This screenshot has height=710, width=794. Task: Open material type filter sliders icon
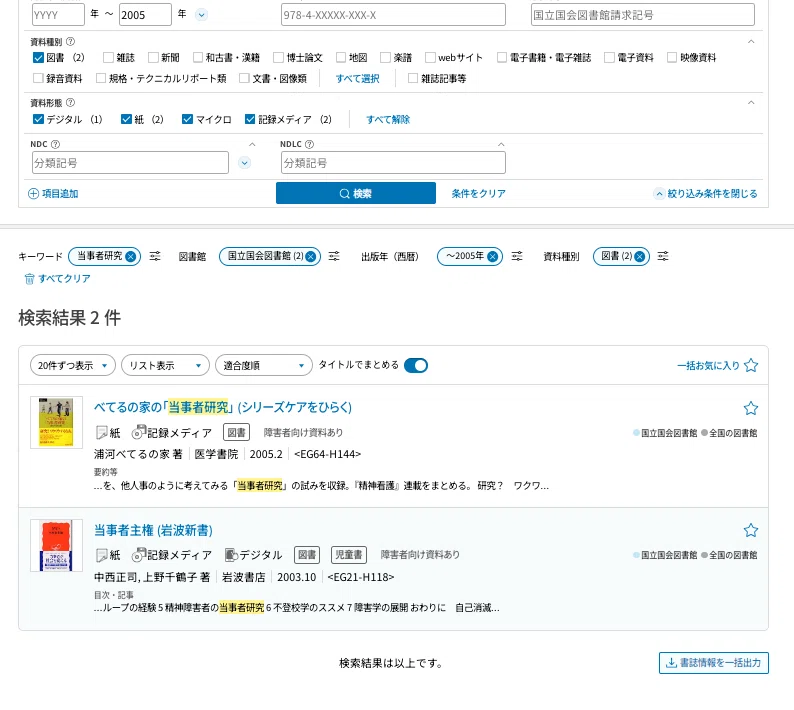[x=663, y=256]
